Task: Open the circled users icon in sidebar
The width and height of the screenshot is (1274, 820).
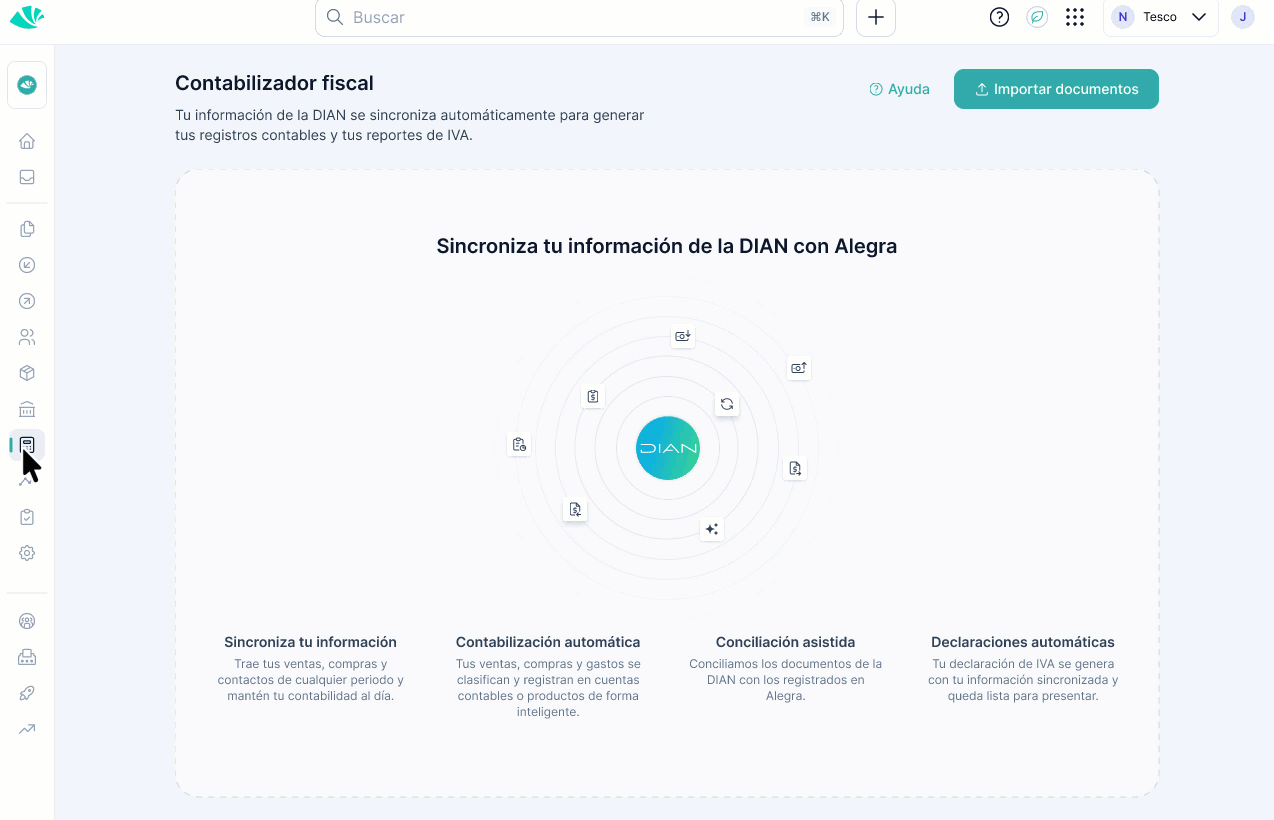Action: (x=27, y=621)
